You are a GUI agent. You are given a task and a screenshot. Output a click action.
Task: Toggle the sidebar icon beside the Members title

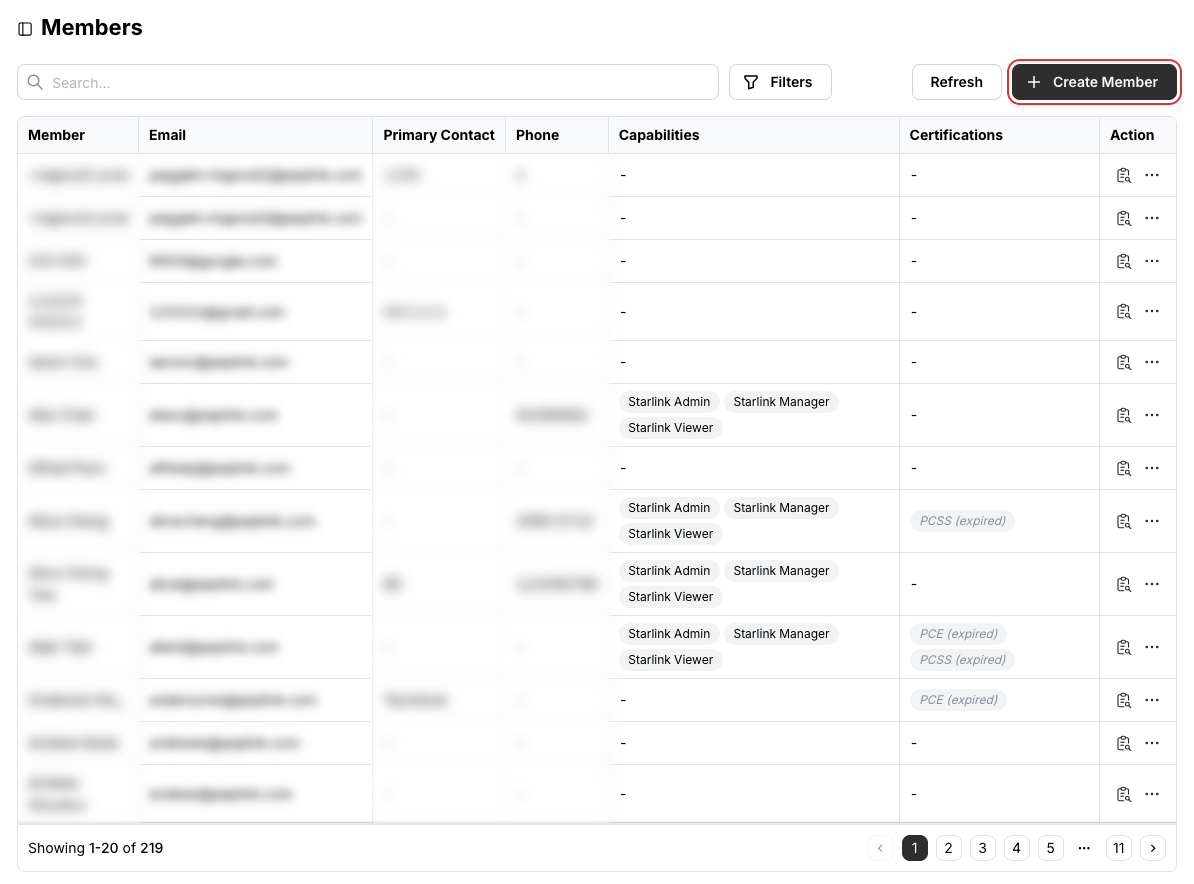click(25, 29)
